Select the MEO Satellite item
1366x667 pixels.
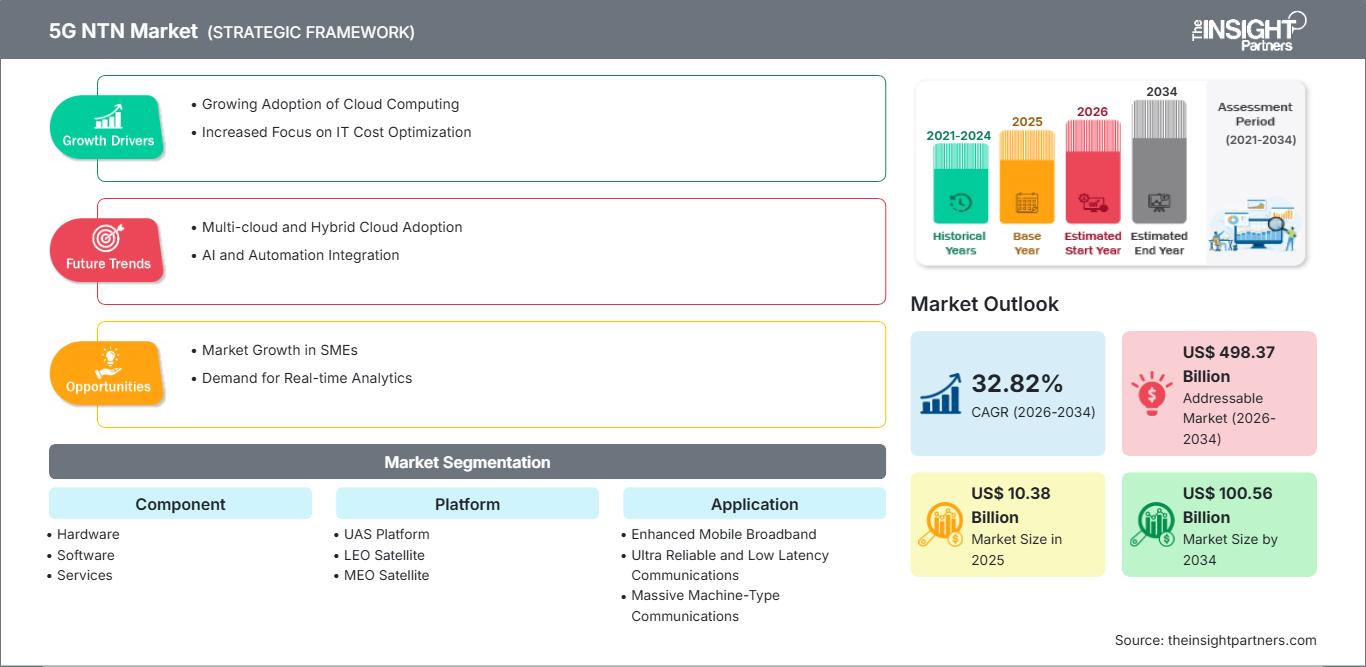[386, 575]
